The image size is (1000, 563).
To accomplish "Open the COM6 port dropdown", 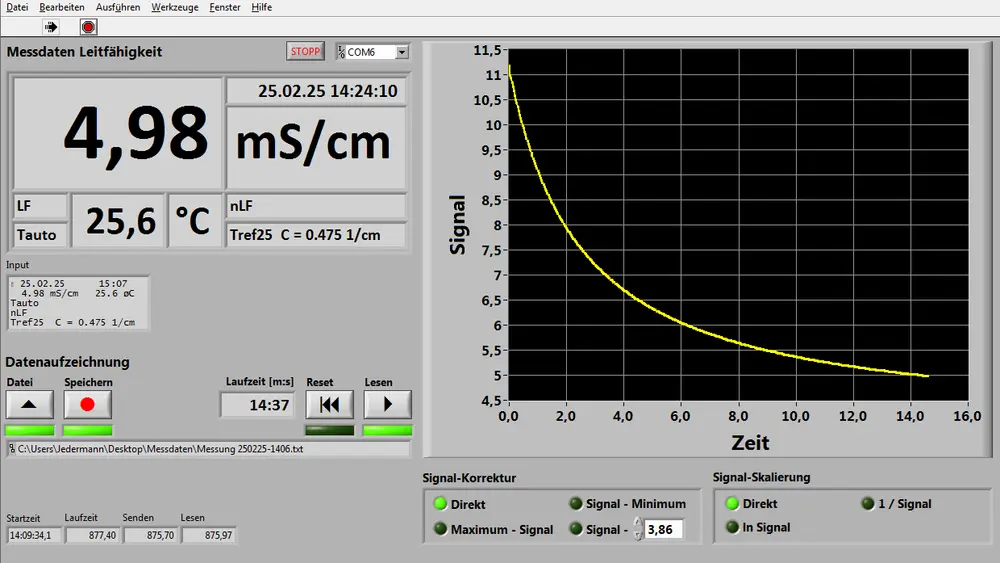I will pyautogui.click(x=402, y=52).
